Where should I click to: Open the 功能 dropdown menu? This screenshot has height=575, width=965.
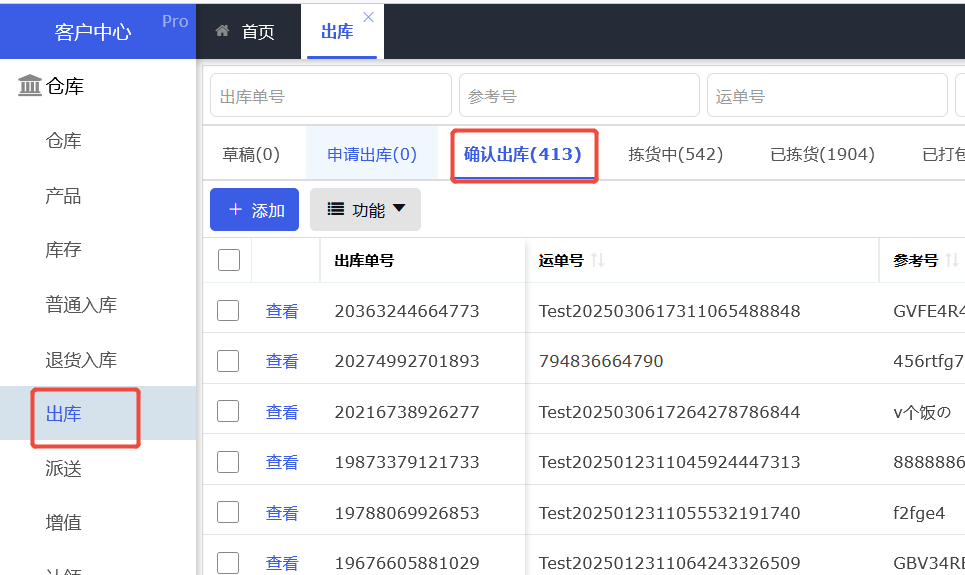coord(366,210)
